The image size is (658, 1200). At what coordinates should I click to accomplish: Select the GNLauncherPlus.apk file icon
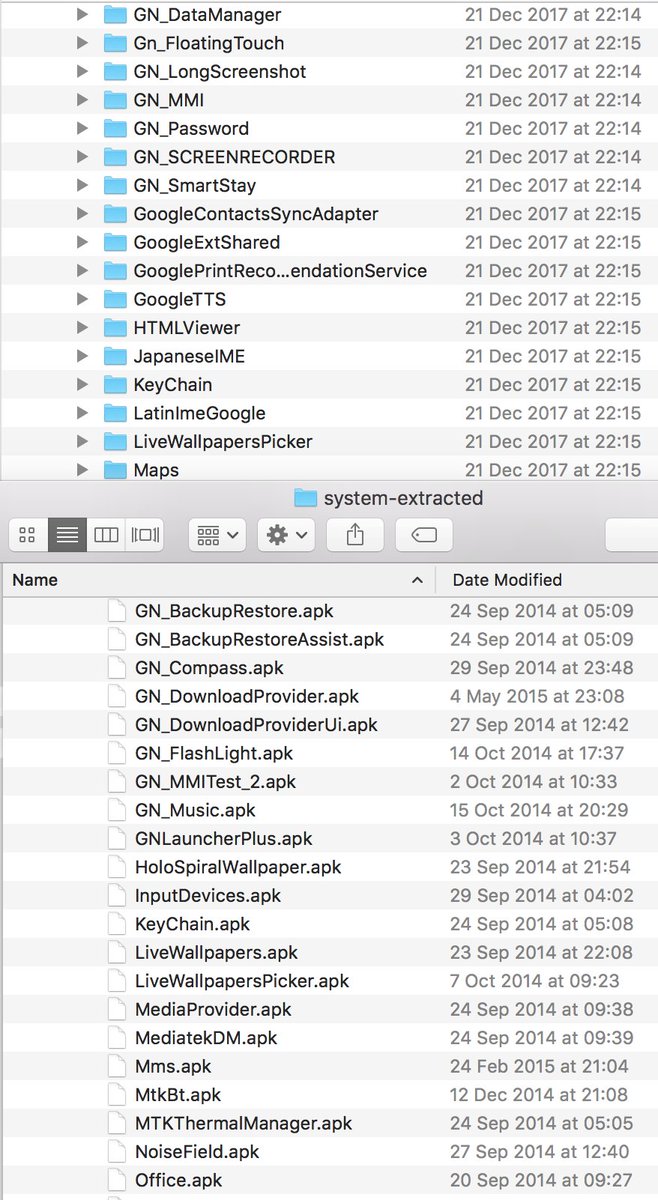117,838
